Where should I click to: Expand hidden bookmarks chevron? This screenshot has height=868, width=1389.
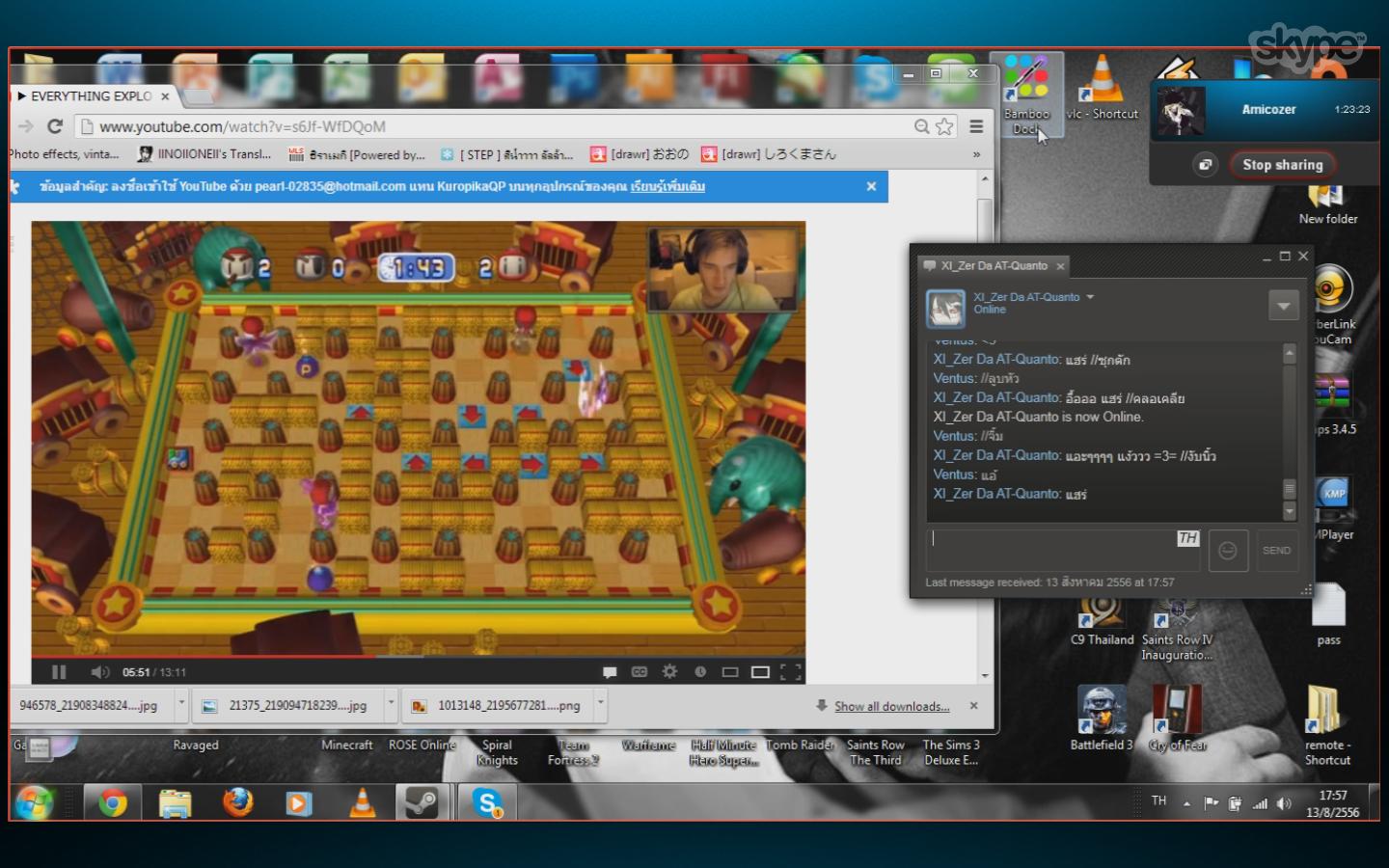976,154
